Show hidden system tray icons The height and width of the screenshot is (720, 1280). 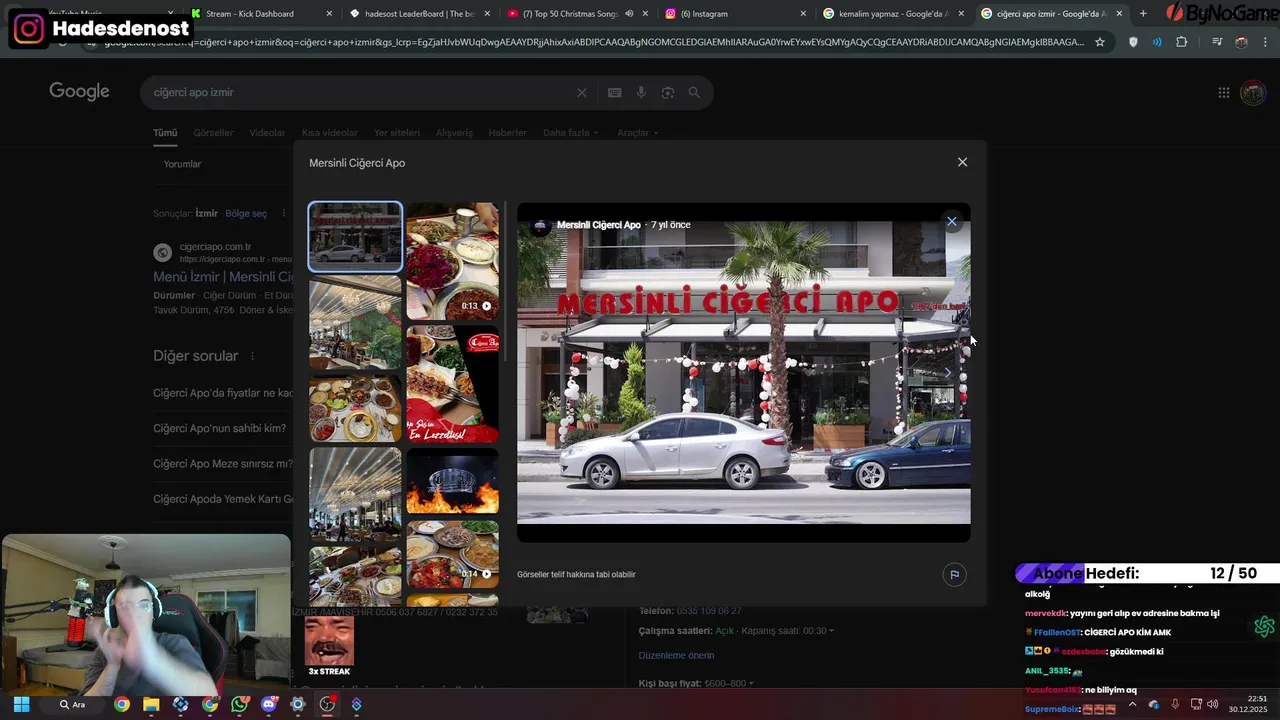[1132, 705]
